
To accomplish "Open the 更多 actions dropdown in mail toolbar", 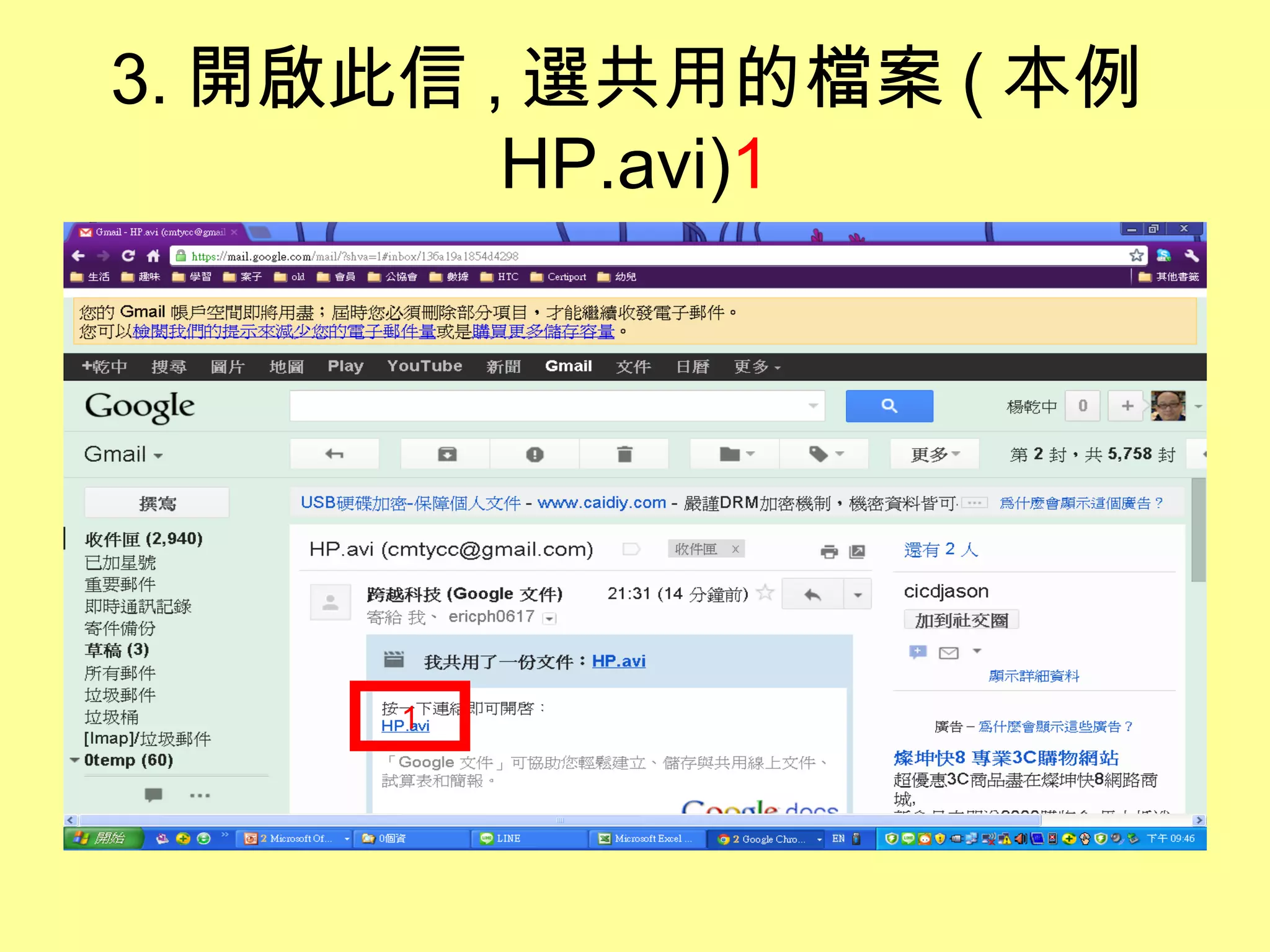I will click(x=935, y=454).
